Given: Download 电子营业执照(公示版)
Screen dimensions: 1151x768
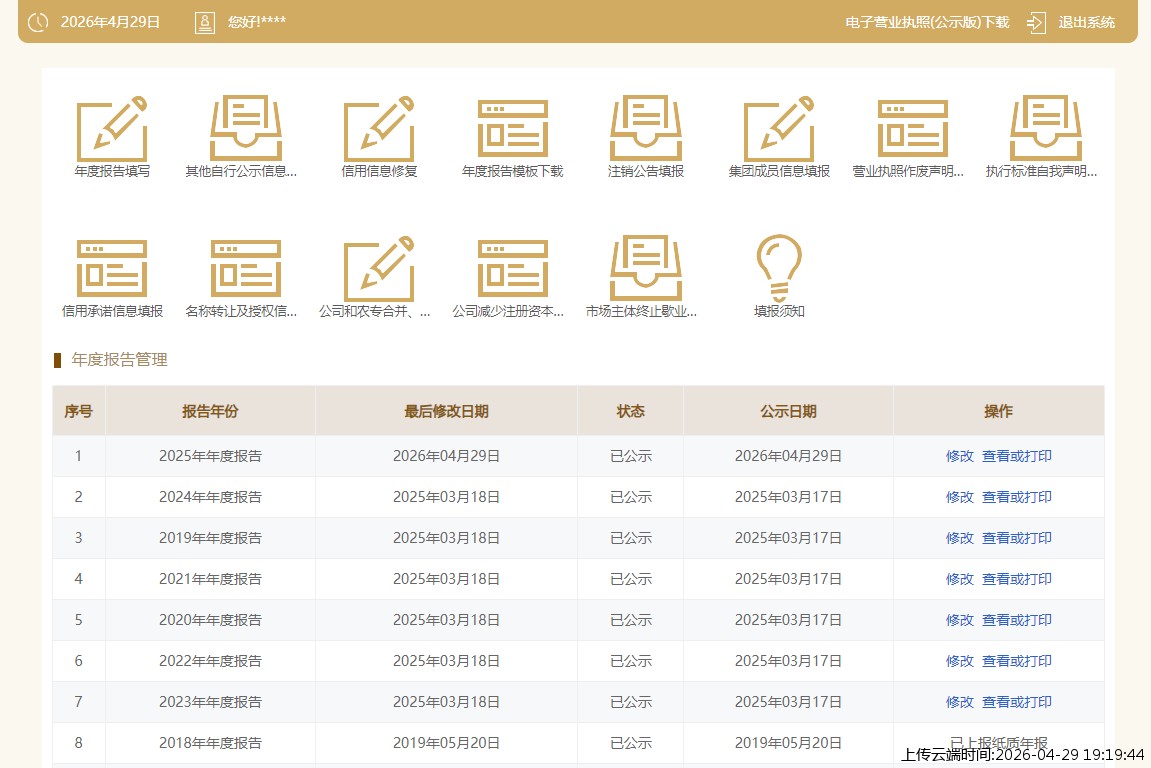Looking at the screenshot, I should coord(927,22).
